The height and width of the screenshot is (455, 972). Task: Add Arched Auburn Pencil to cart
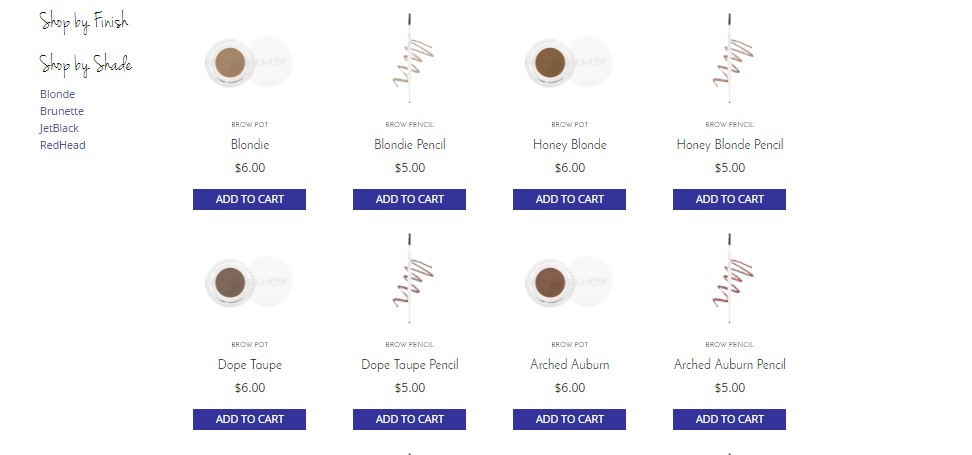729,420
